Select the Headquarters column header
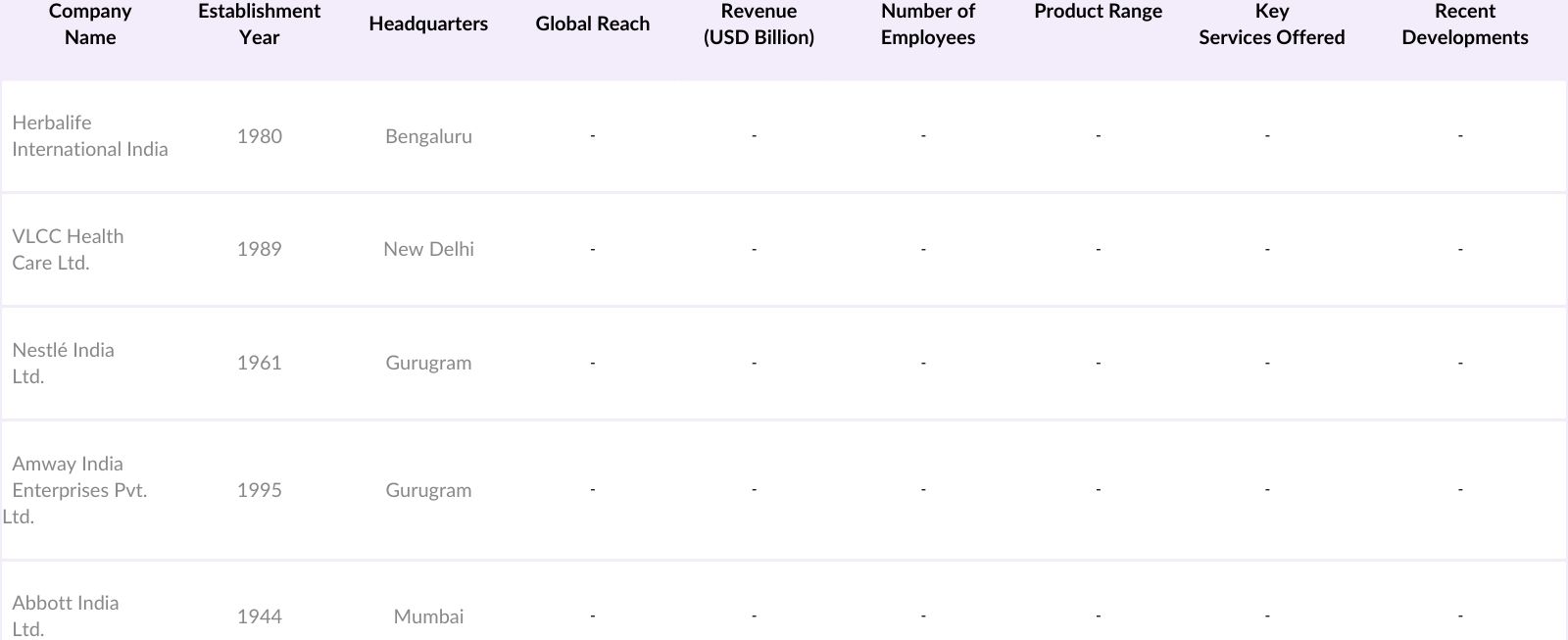Viewport: 1568px width, 640px height. click(428, 25)
